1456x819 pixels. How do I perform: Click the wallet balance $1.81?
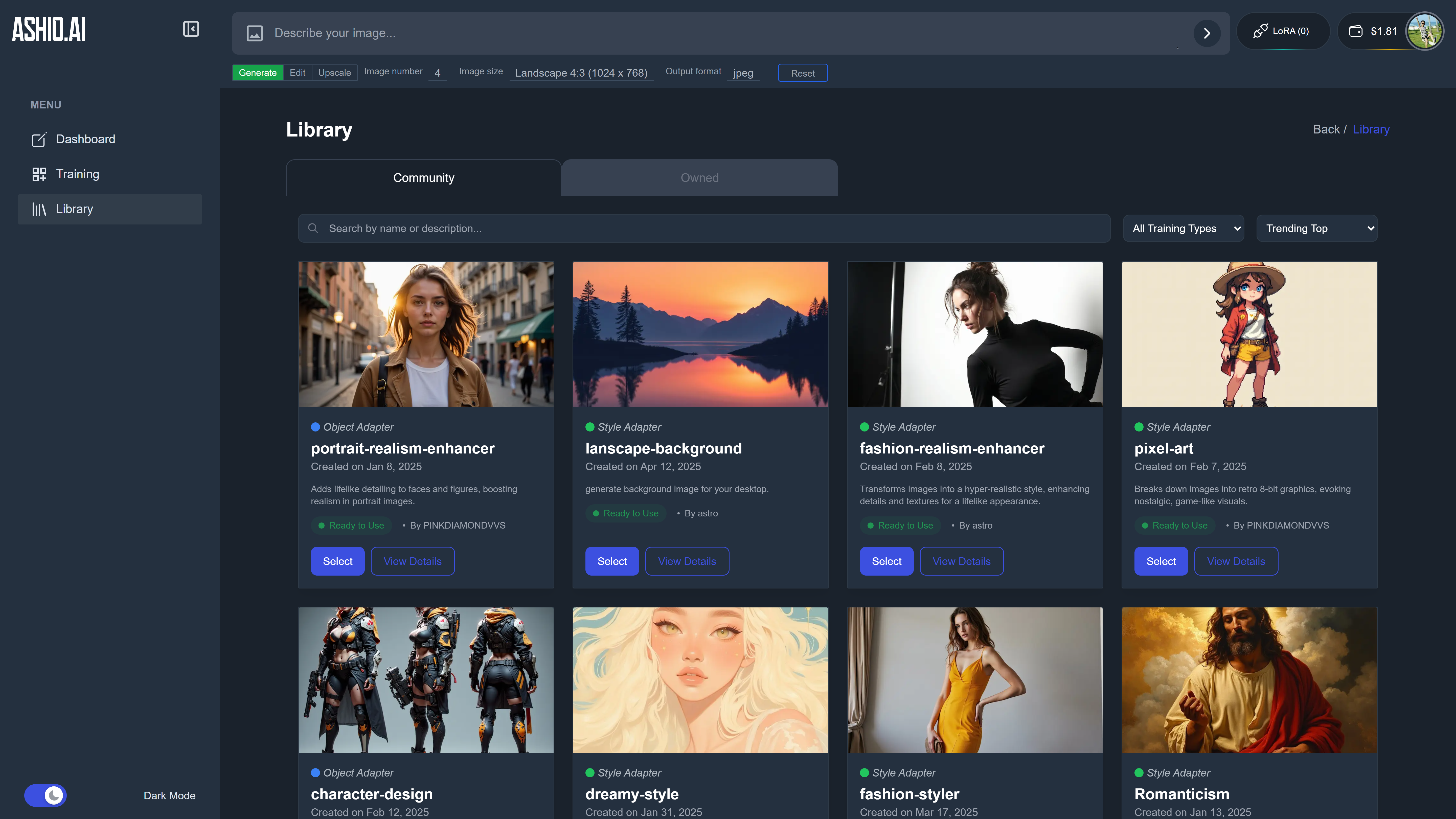tap(1374, 31)
